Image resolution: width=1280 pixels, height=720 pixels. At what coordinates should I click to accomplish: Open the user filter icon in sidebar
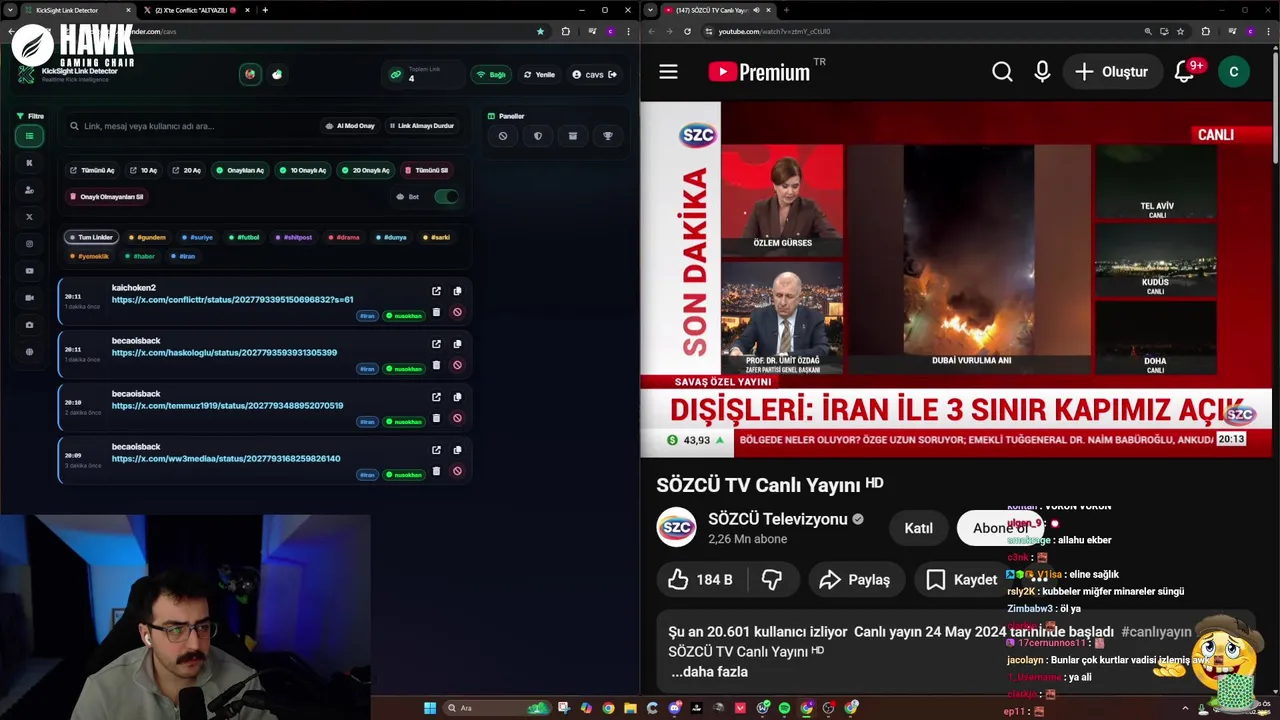pos(29,190)
